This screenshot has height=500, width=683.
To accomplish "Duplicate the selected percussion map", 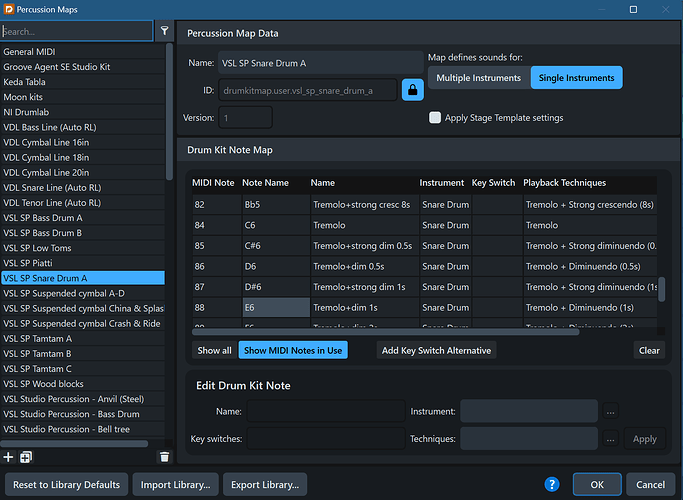I will tap(26, 457).
